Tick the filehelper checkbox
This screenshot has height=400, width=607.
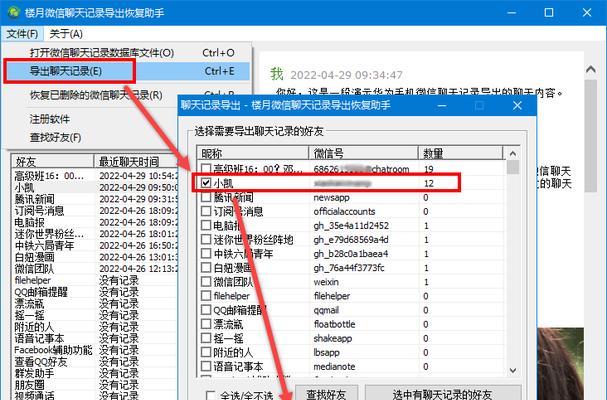pos(206,295)
